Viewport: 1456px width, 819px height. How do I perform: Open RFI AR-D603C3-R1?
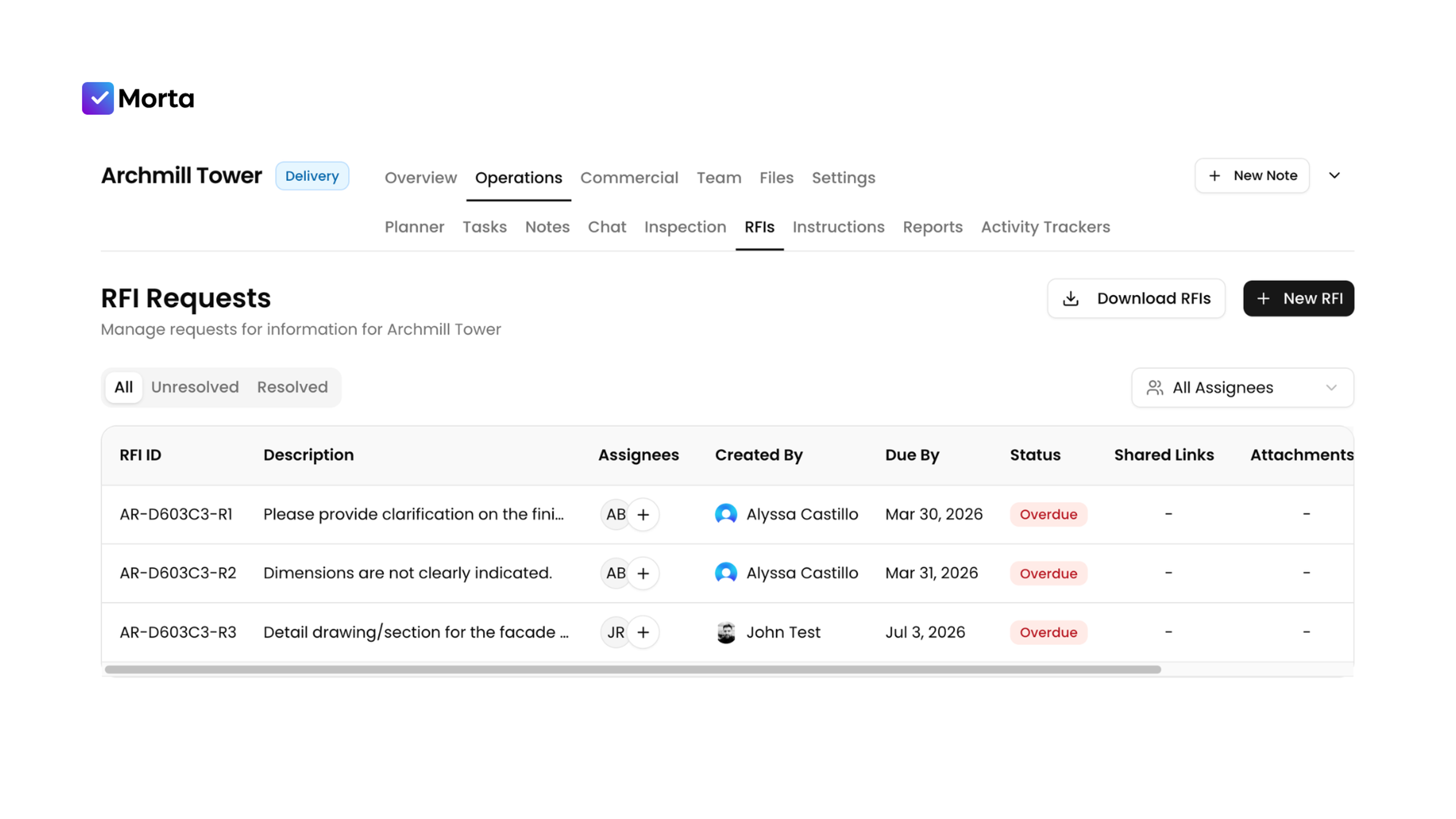coord(176,515)
